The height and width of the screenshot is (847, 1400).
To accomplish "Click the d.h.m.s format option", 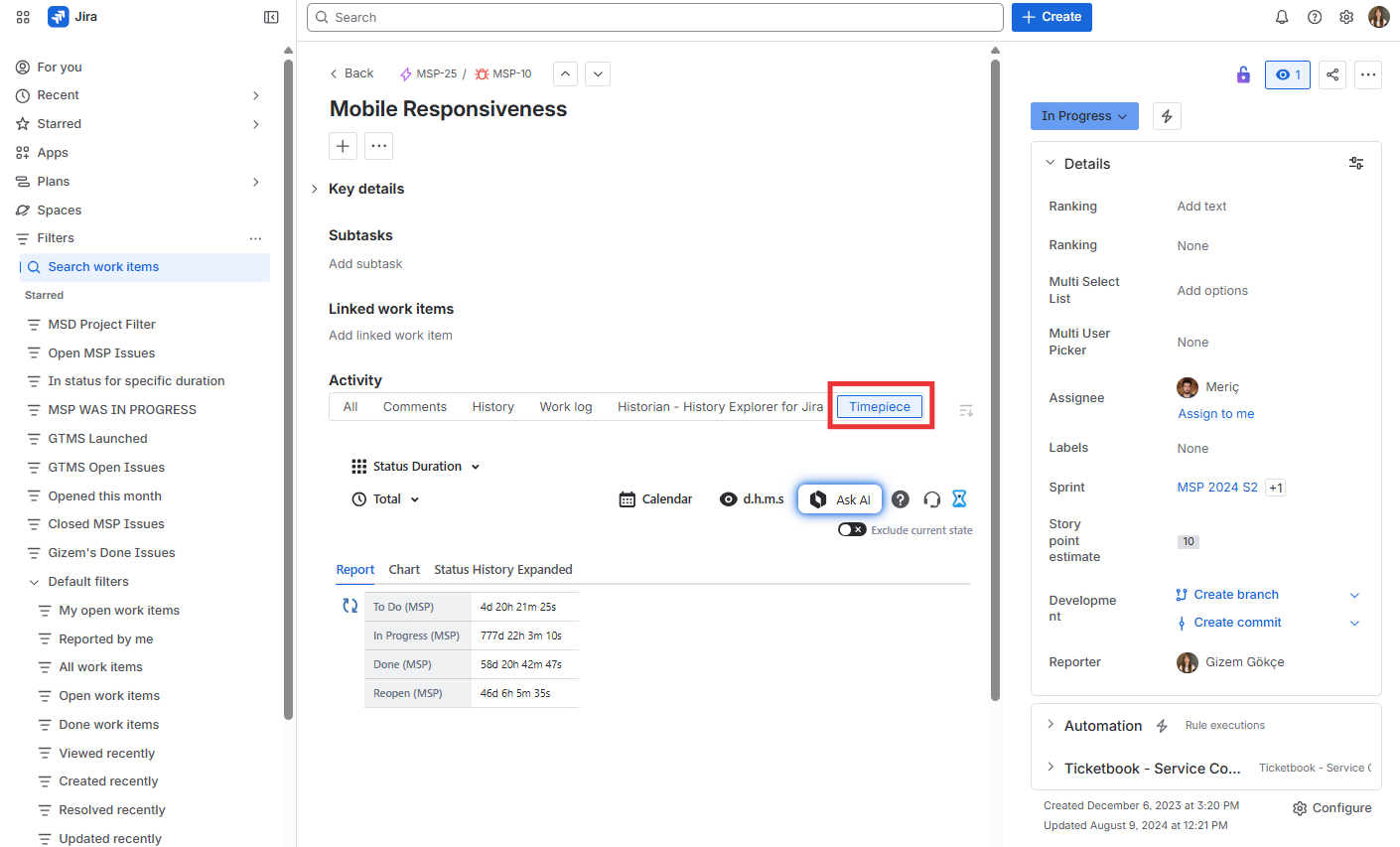I will 752,499.
